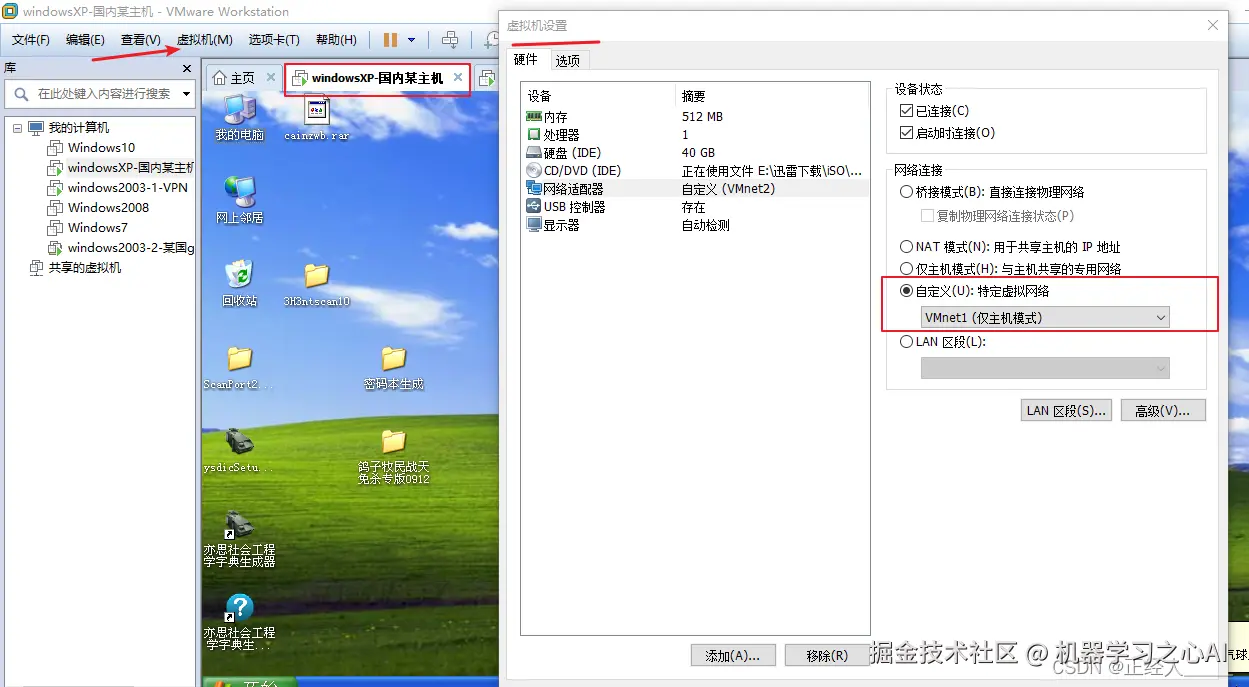Open the 文件(F) menu

(x=31, y=40)
